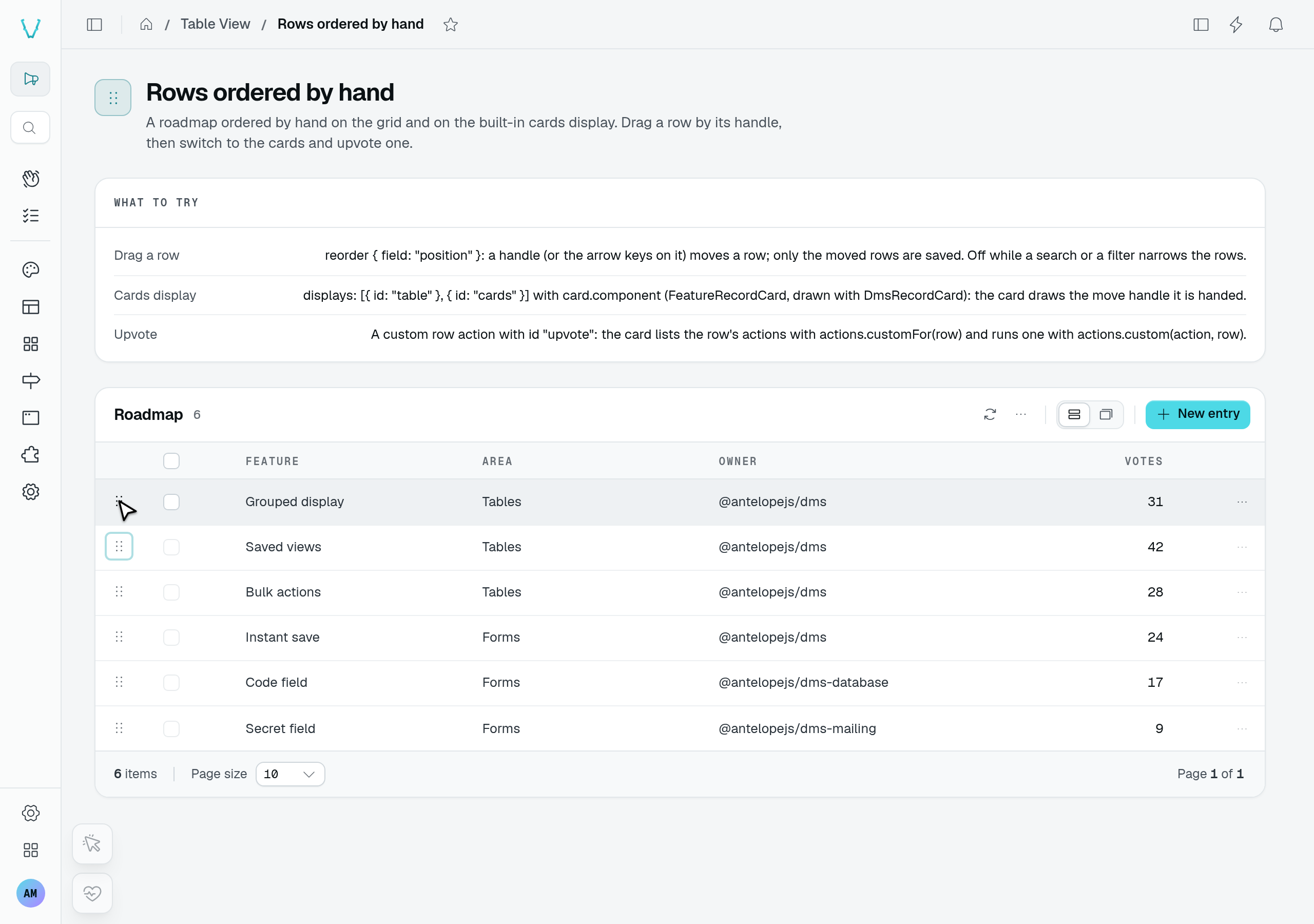The height and width of the screenshot is (924, 1314).
Task: Open the Page size dropdown
Action: pyautogui.click(x=290, y=774)
